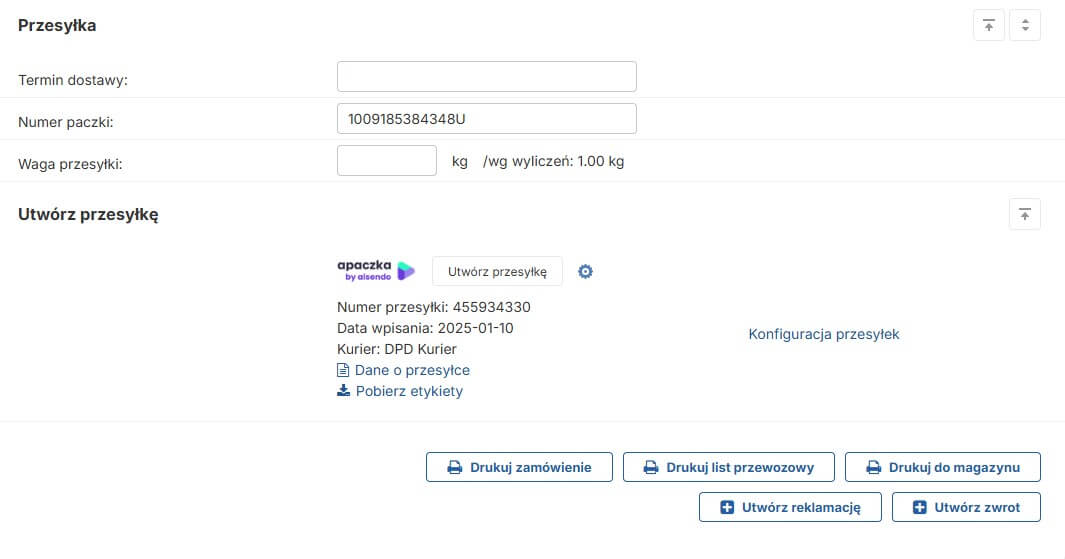Screen dimensions: 1065x559
Task: Click the apaczka by alsendo logo
Action: 376,271
